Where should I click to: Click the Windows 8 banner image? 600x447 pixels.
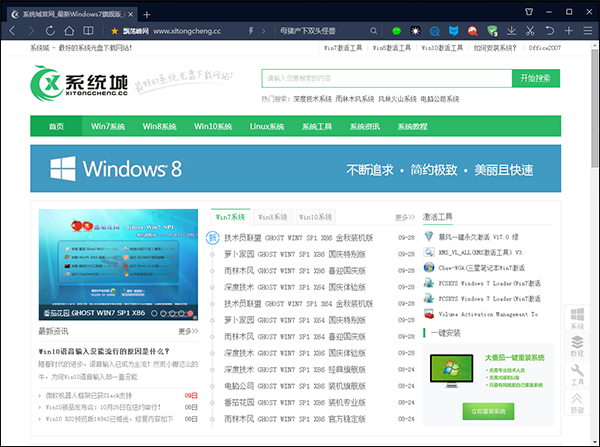pos(295,168)
